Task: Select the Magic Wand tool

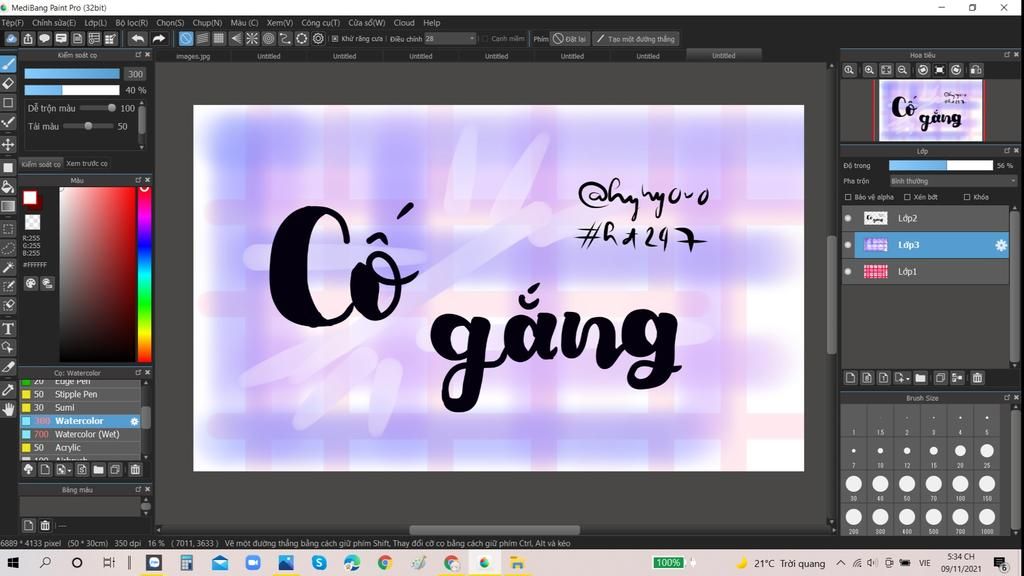Action: [x=8, y=267]
